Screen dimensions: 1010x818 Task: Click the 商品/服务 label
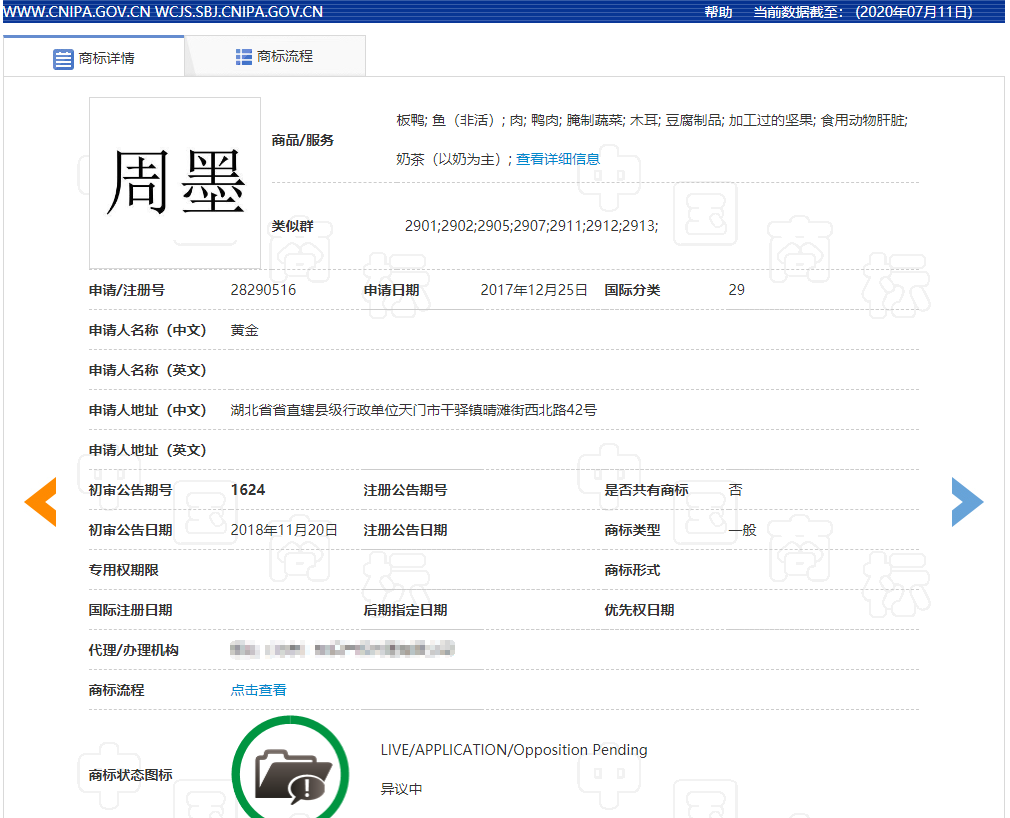click(x=303, y=140)
